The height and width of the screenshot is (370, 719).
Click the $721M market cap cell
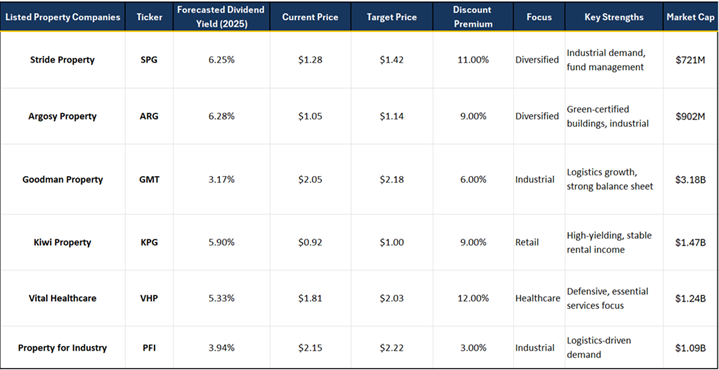point(690,60)
